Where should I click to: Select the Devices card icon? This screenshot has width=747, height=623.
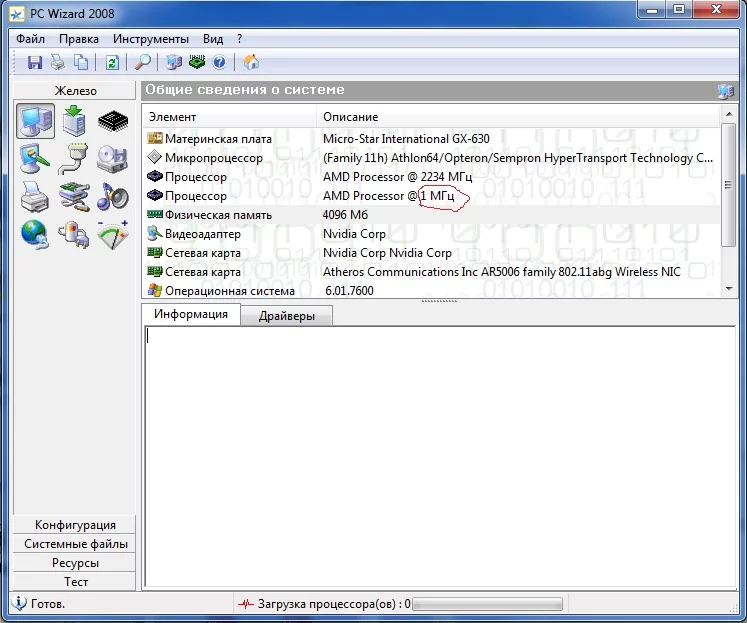(74, 197)
